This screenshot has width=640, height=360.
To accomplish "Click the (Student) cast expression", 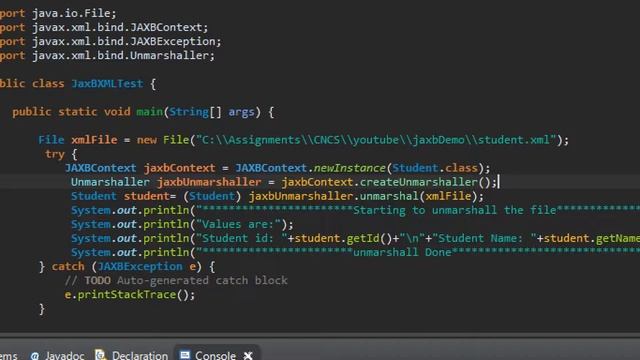I will point(212,196).
